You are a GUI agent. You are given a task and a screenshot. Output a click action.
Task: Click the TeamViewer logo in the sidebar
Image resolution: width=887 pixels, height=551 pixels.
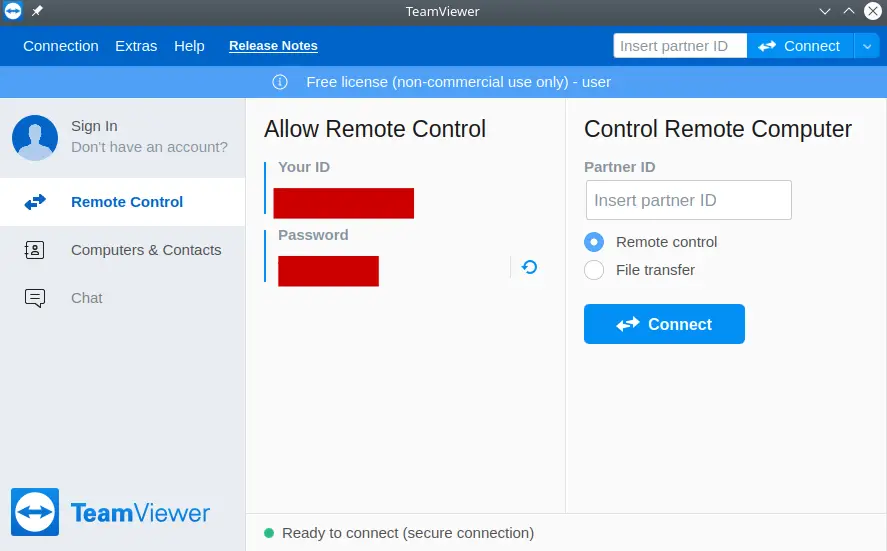coord(110,512)
